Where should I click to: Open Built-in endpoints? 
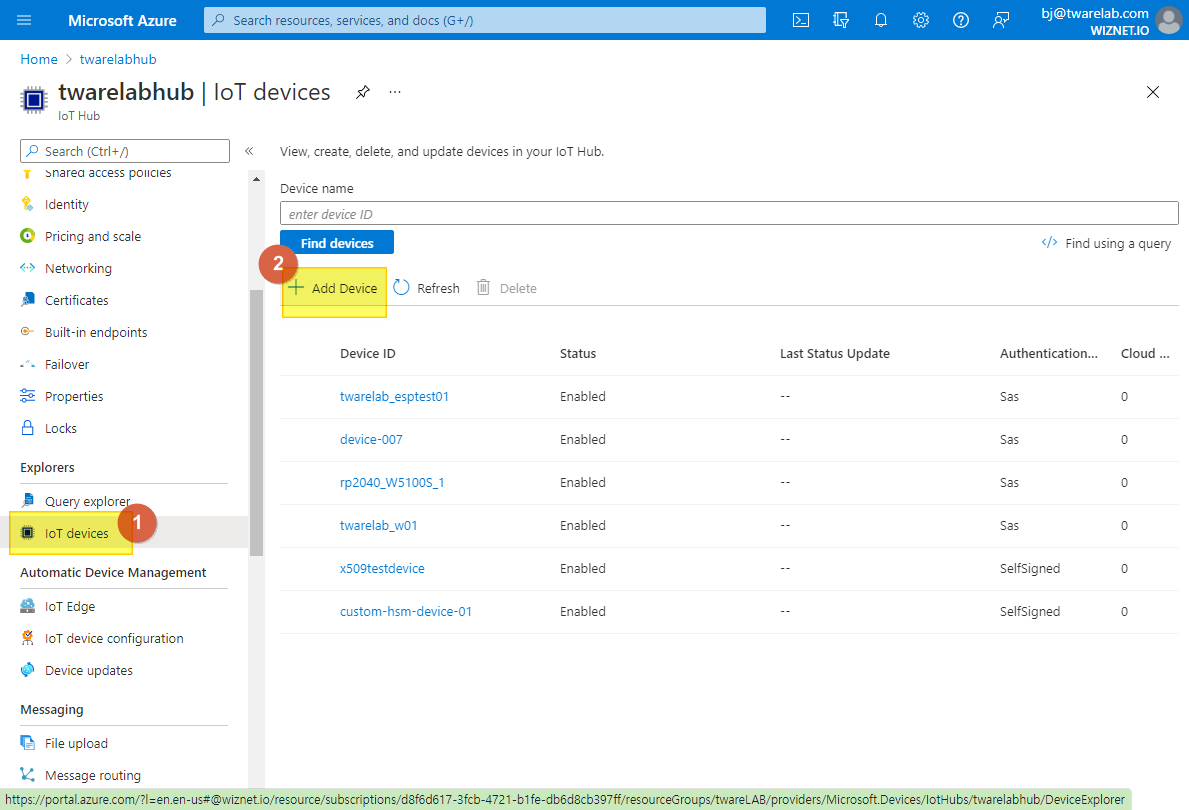click(96, 331)
